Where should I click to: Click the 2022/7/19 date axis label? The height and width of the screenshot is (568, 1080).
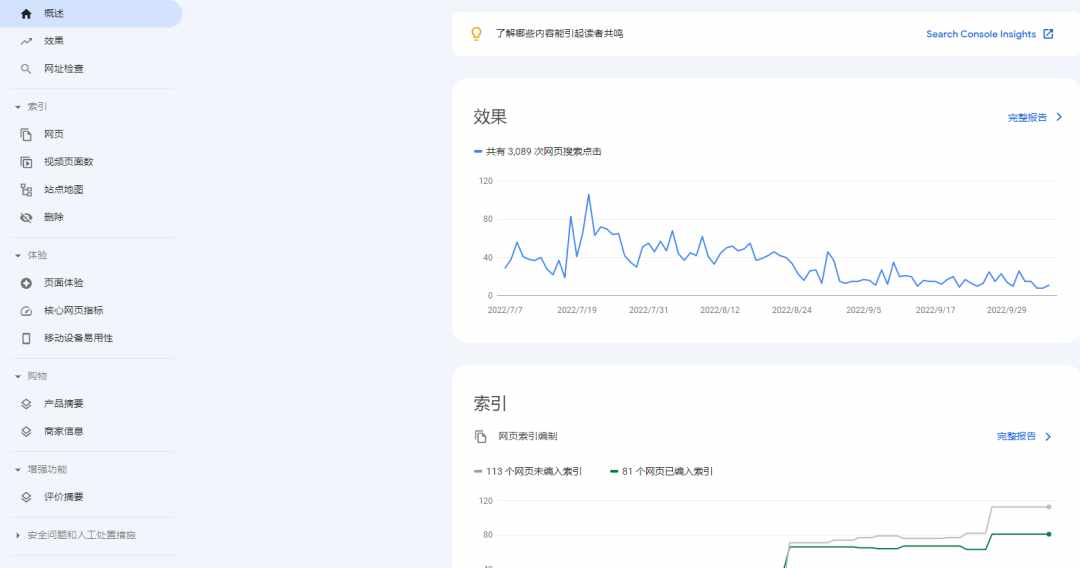tap(577, 311)
